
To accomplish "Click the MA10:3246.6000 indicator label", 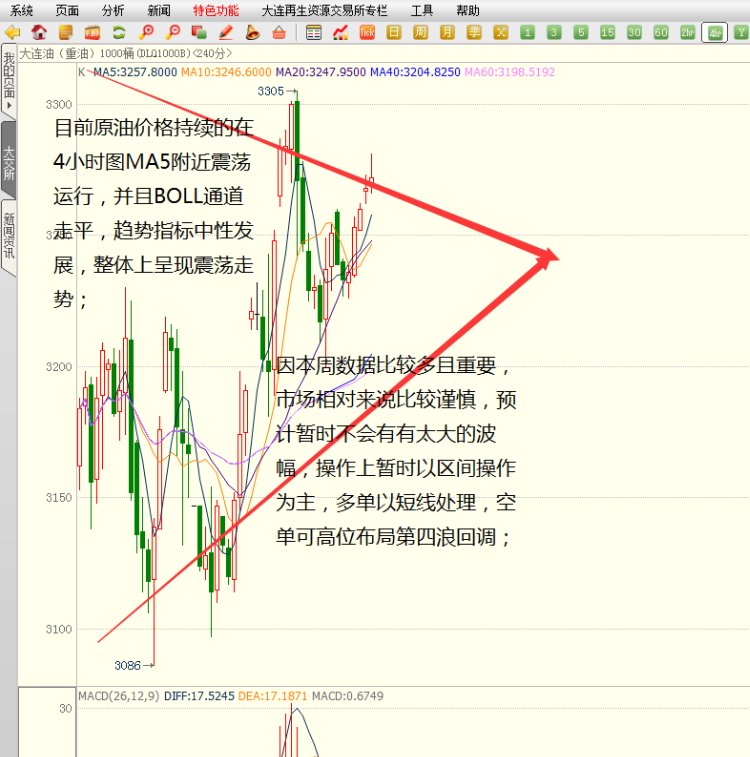I will pyautogui.click(x=226, y=72).
